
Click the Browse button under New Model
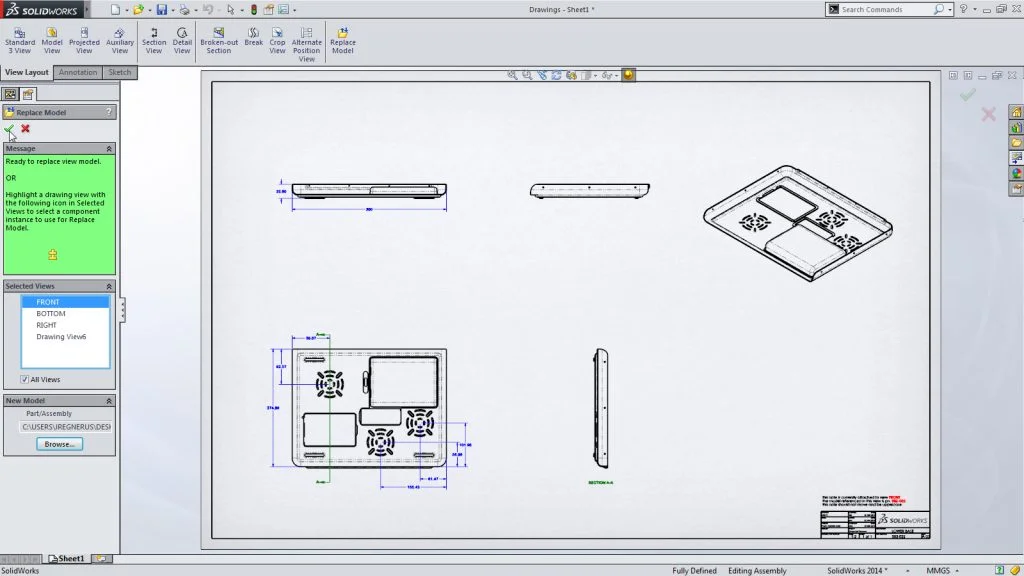tap(58, 443)
